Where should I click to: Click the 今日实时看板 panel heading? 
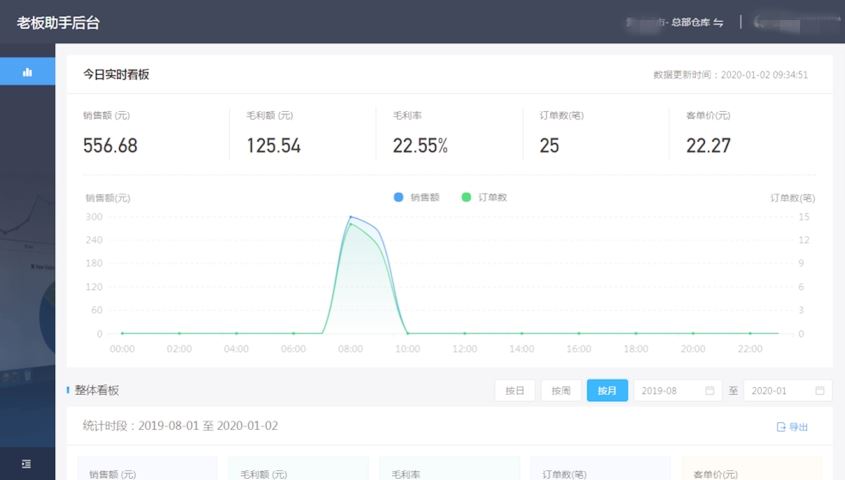click(116, 74)
